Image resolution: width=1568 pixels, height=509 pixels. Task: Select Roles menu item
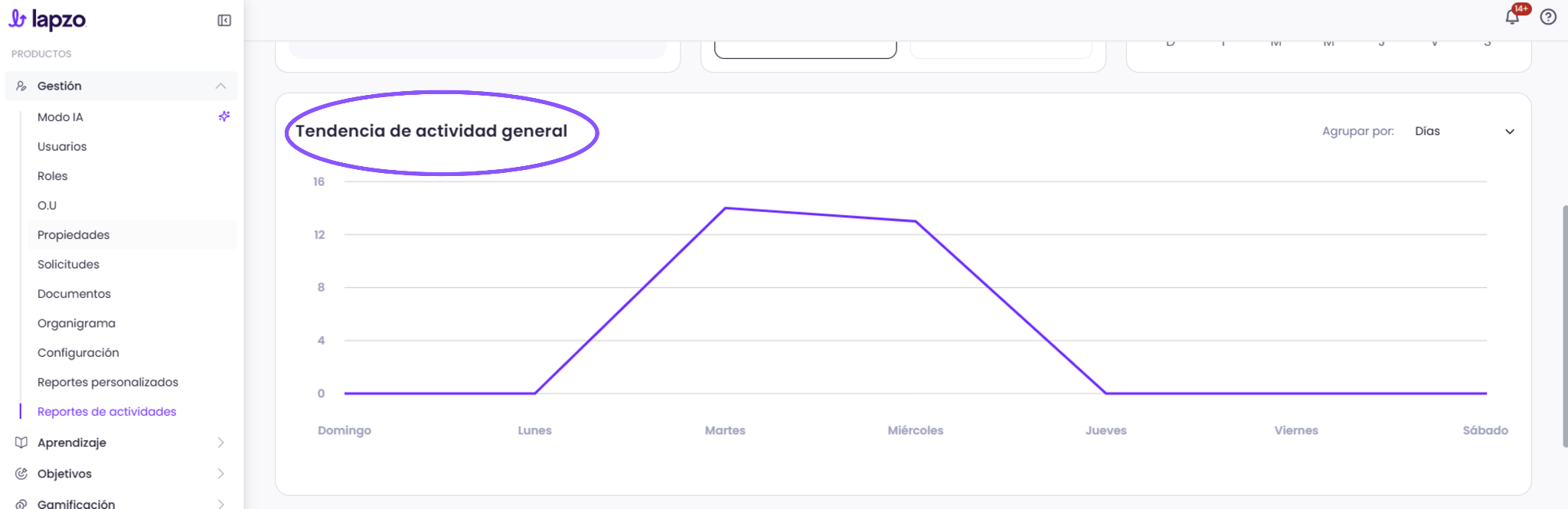pos(53,176)
